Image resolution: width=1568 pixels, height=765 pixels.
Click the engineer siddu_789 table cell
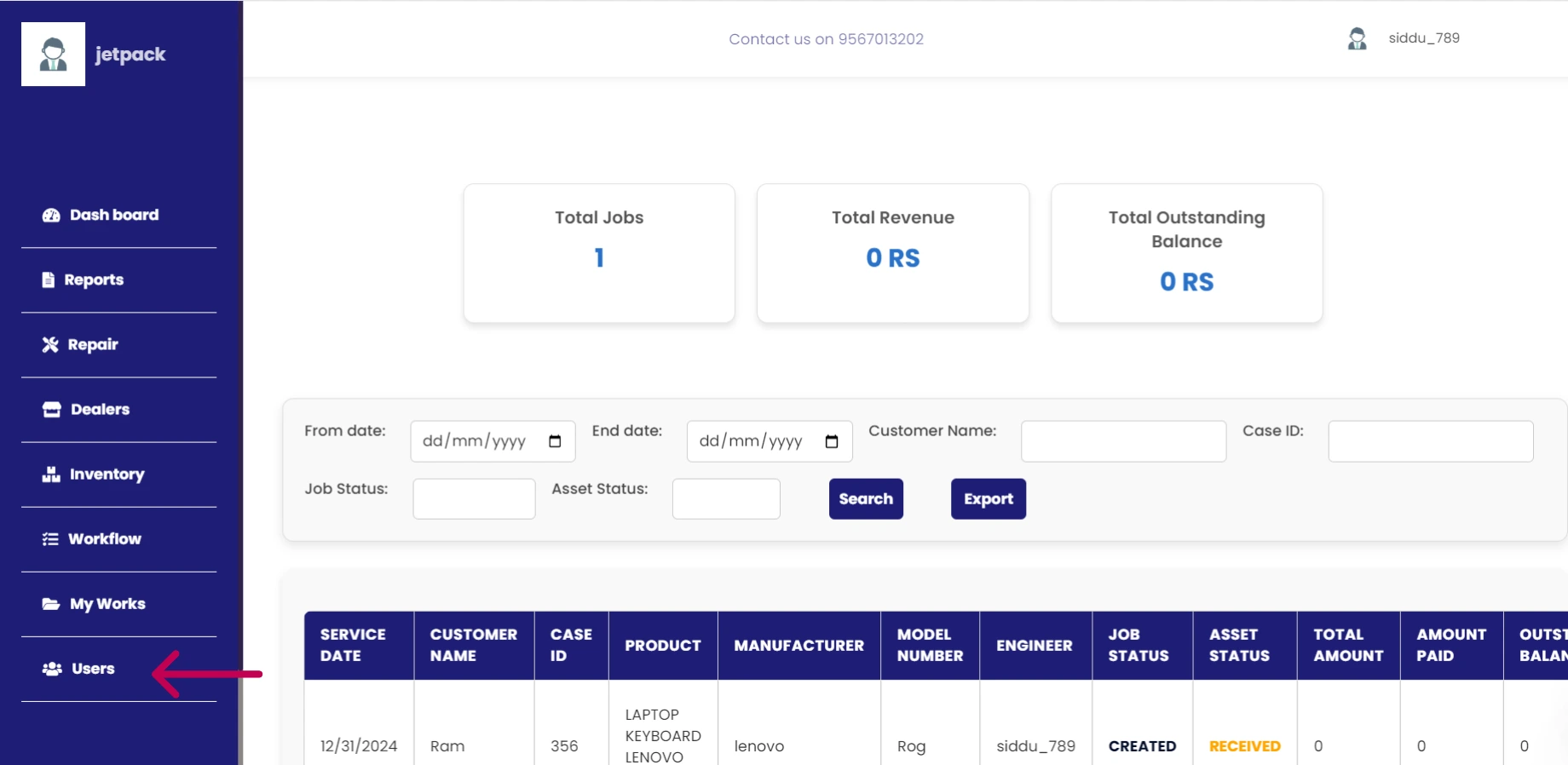1036,746
